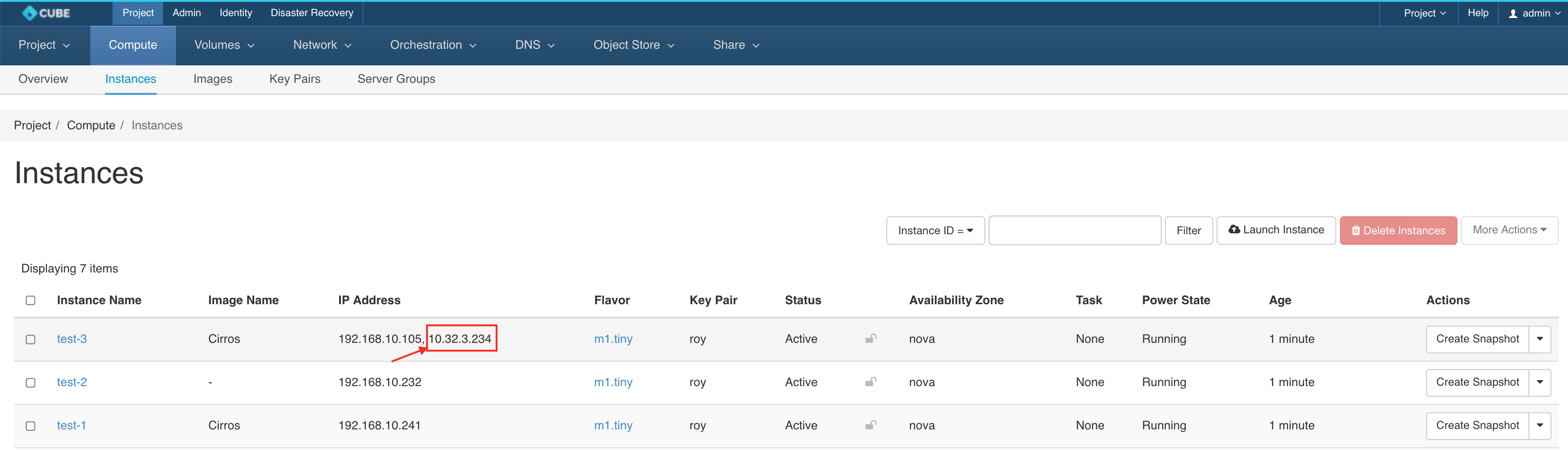Open the Disaster Recovery tab
The width and height of the screenshot is (1568, 451).
[x=312, y=13]
